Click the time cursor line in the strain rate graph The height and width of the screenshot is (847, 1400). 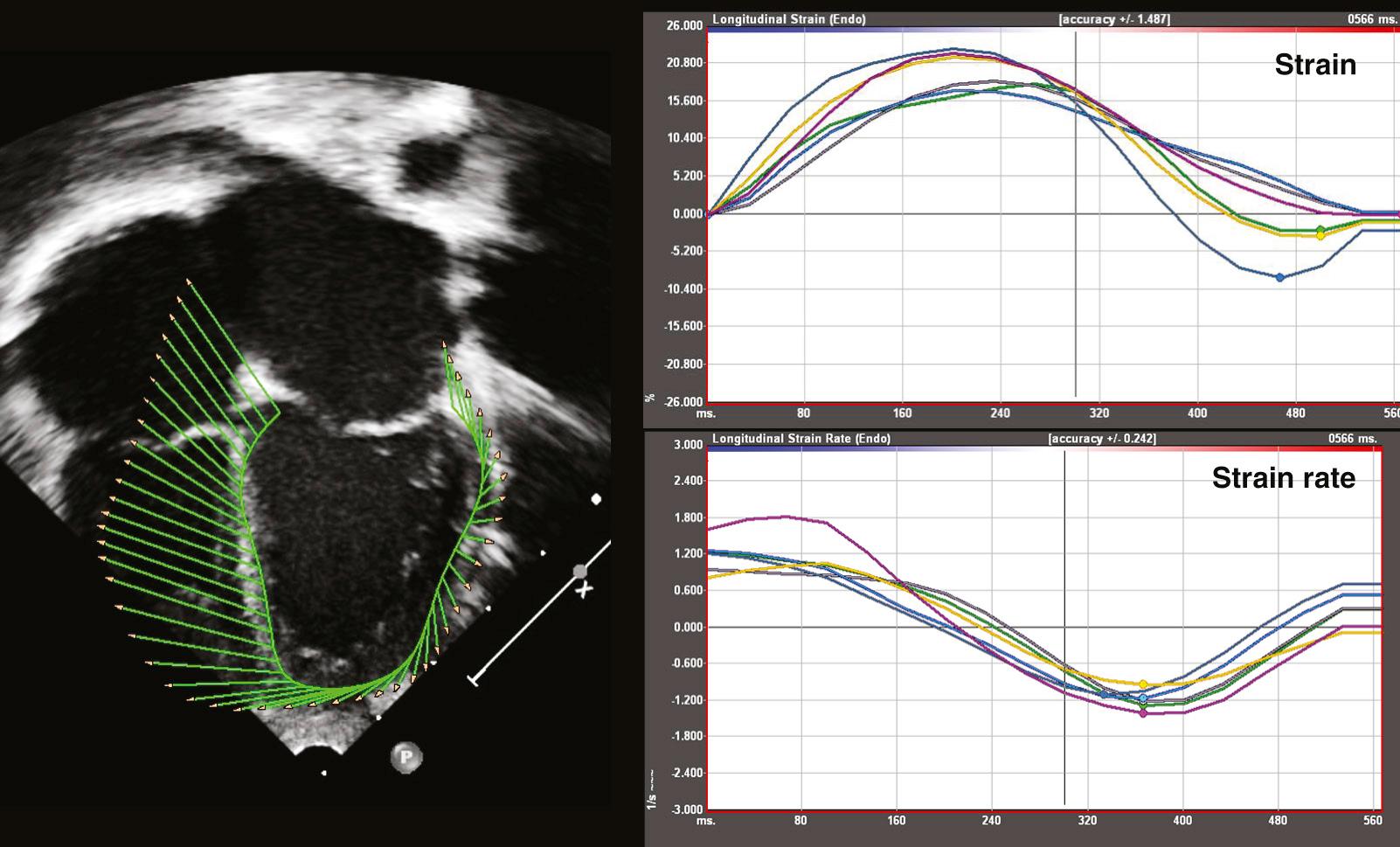coord(1064,628)
